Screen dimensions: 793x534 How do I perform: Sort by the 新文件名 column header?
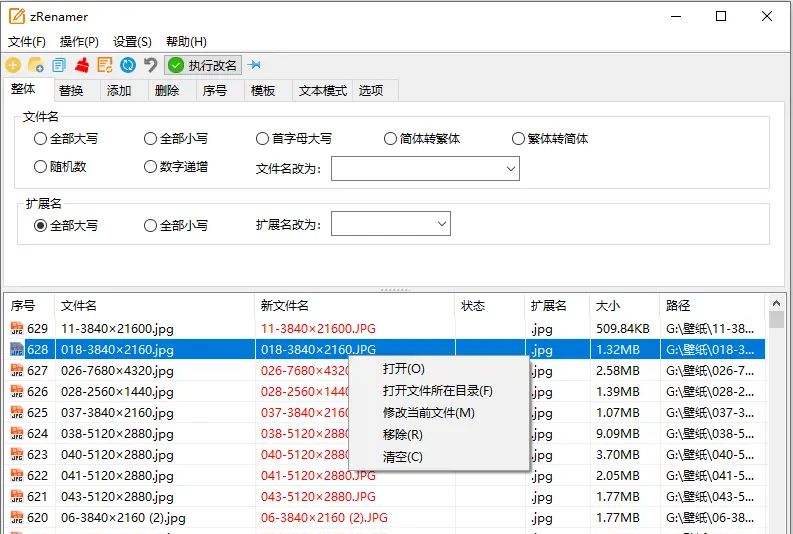pyautogui.click(x=355, y=305)
